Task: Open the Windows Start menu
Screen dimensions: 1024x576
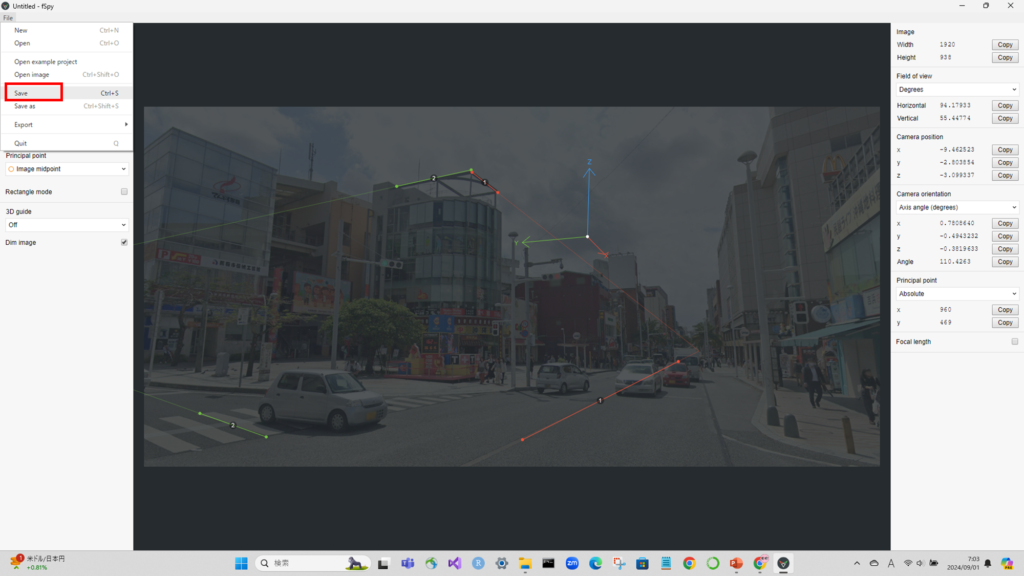Action: pyautogui.click(x=242, y=563)
